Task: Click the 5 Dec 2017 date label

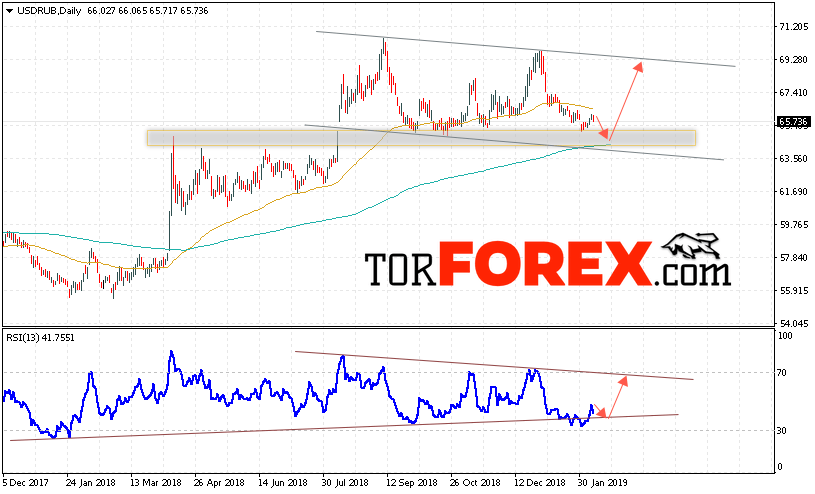Action: (25, 483)
